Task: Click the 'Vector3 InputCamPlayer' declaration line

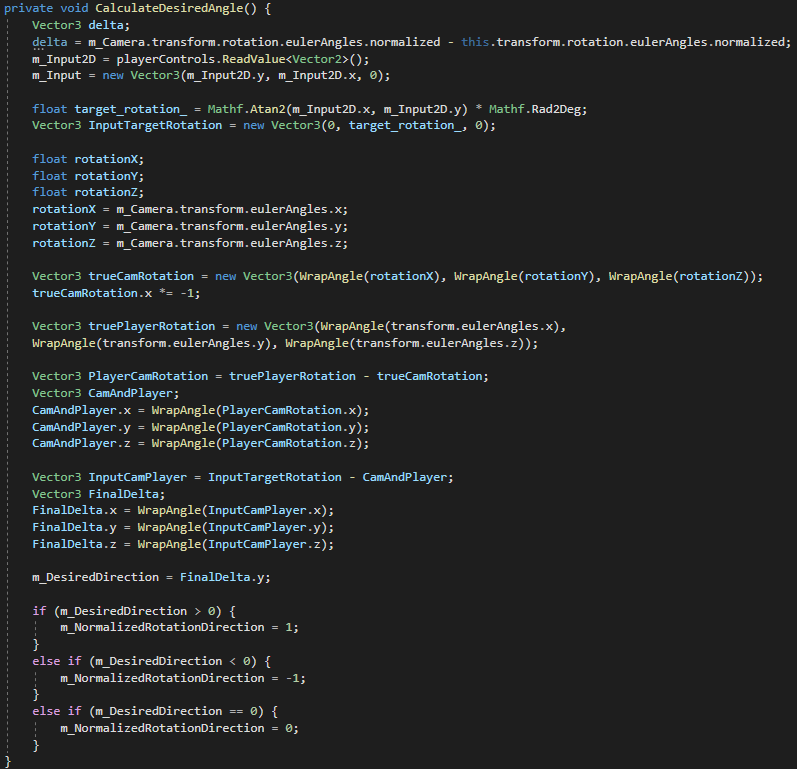Action: [243, 477]
